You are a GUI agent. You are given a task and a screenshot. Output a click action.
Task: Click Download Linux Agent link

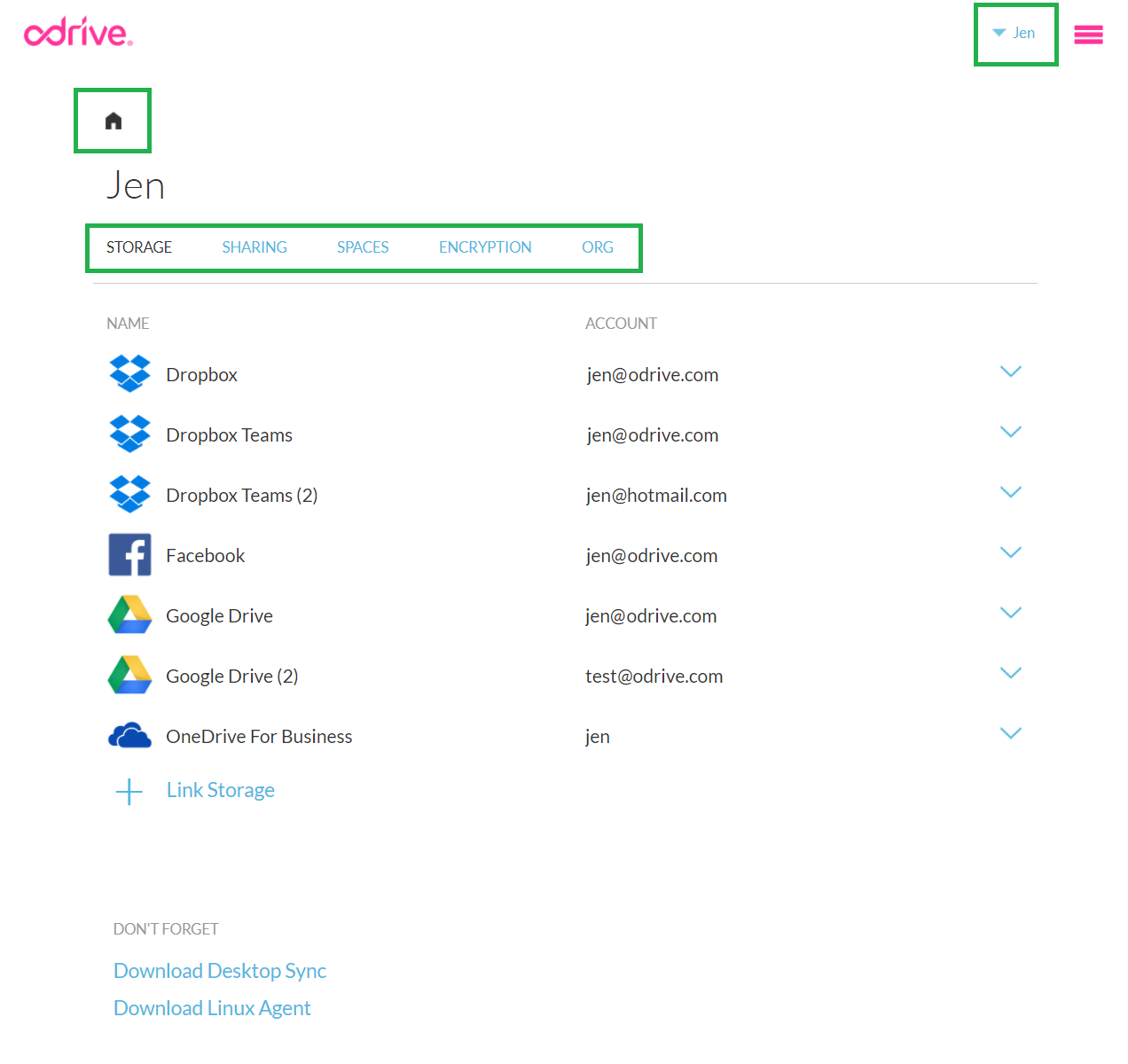[x=212, y=1008]
